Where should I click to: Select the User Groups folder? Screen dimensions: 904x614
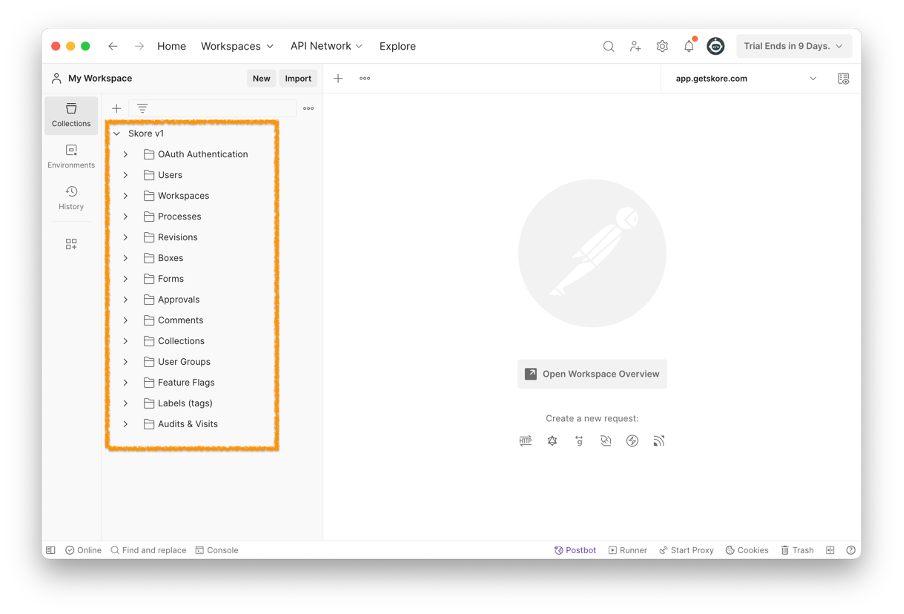(x=184, y=362)
